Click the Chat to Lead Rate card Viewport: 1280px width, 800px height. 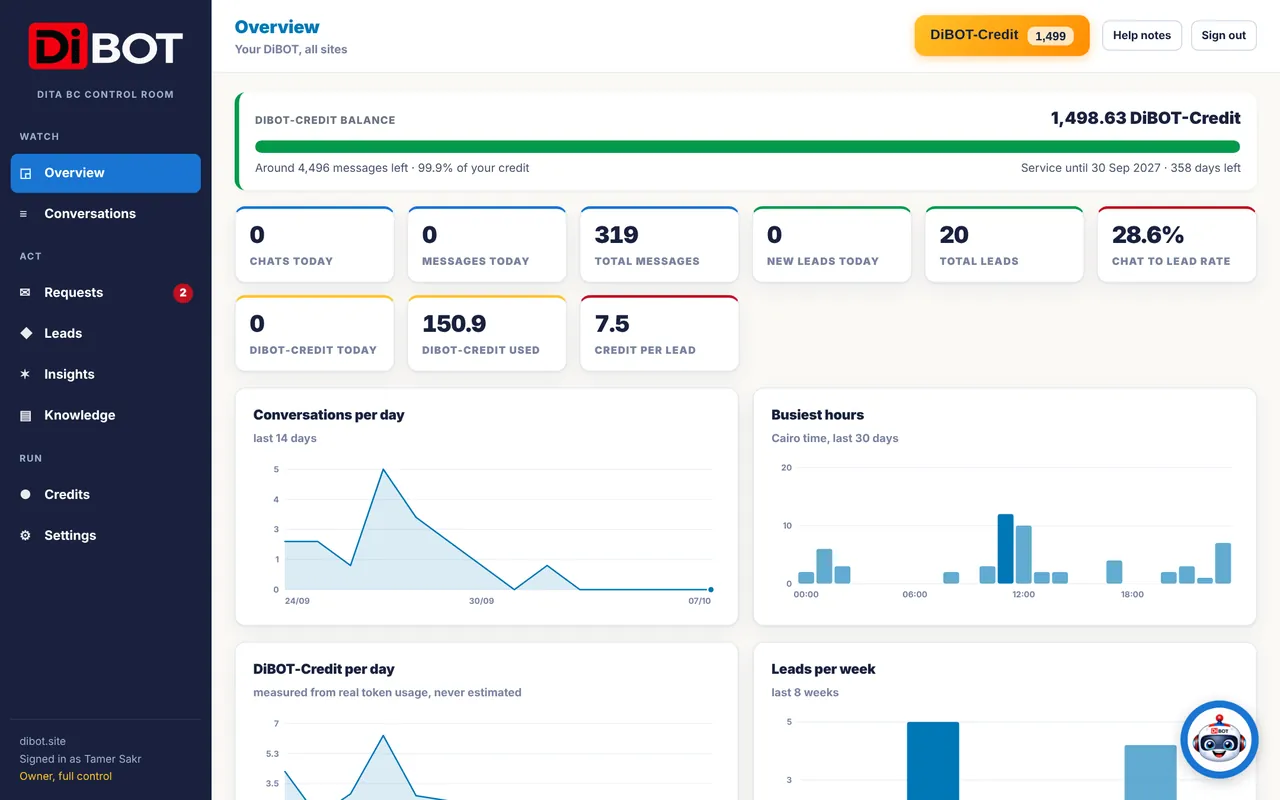[1177, 244]
